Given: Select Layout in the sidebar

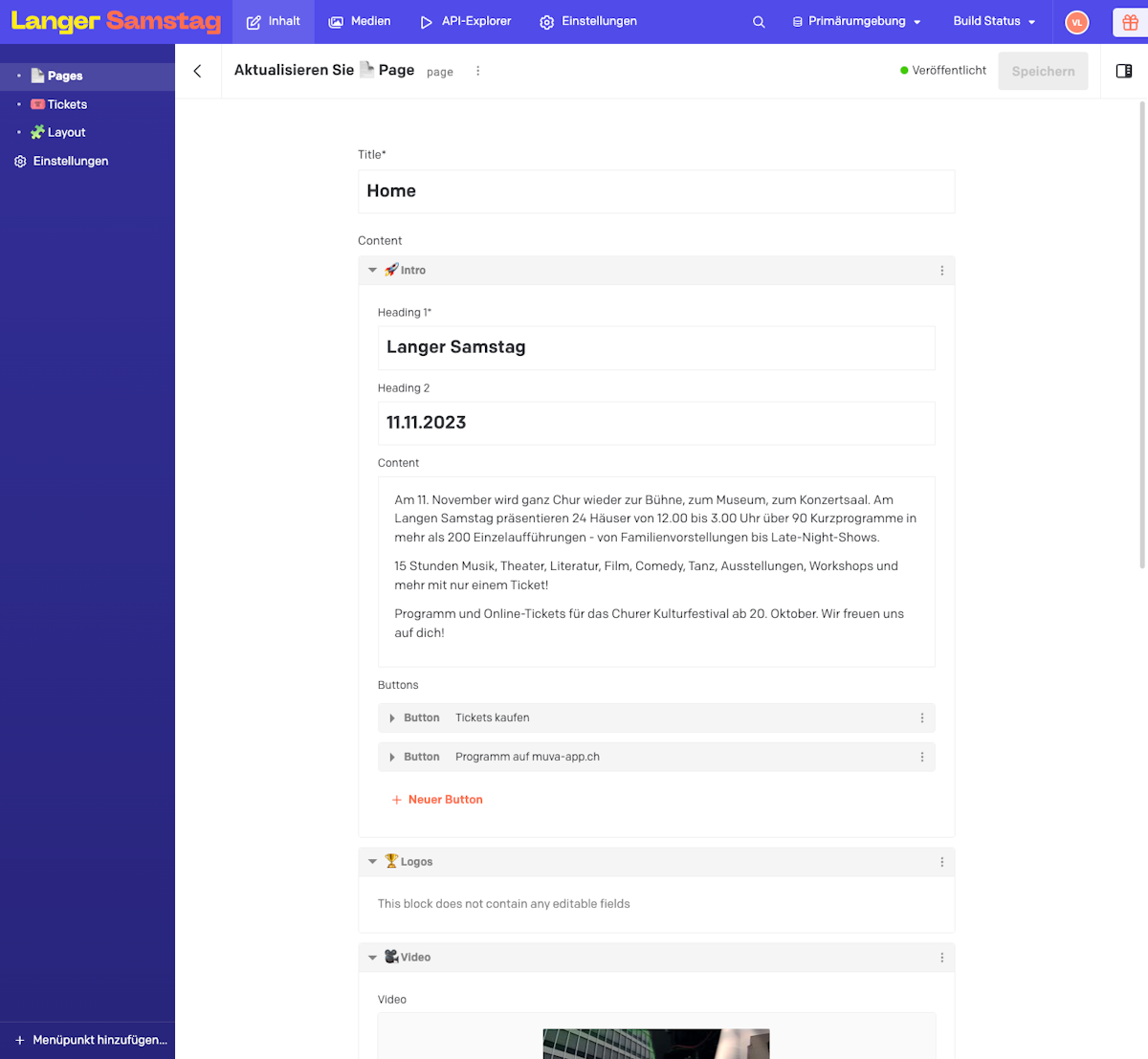Looking at the screenshot, I should tap(87, 132).
